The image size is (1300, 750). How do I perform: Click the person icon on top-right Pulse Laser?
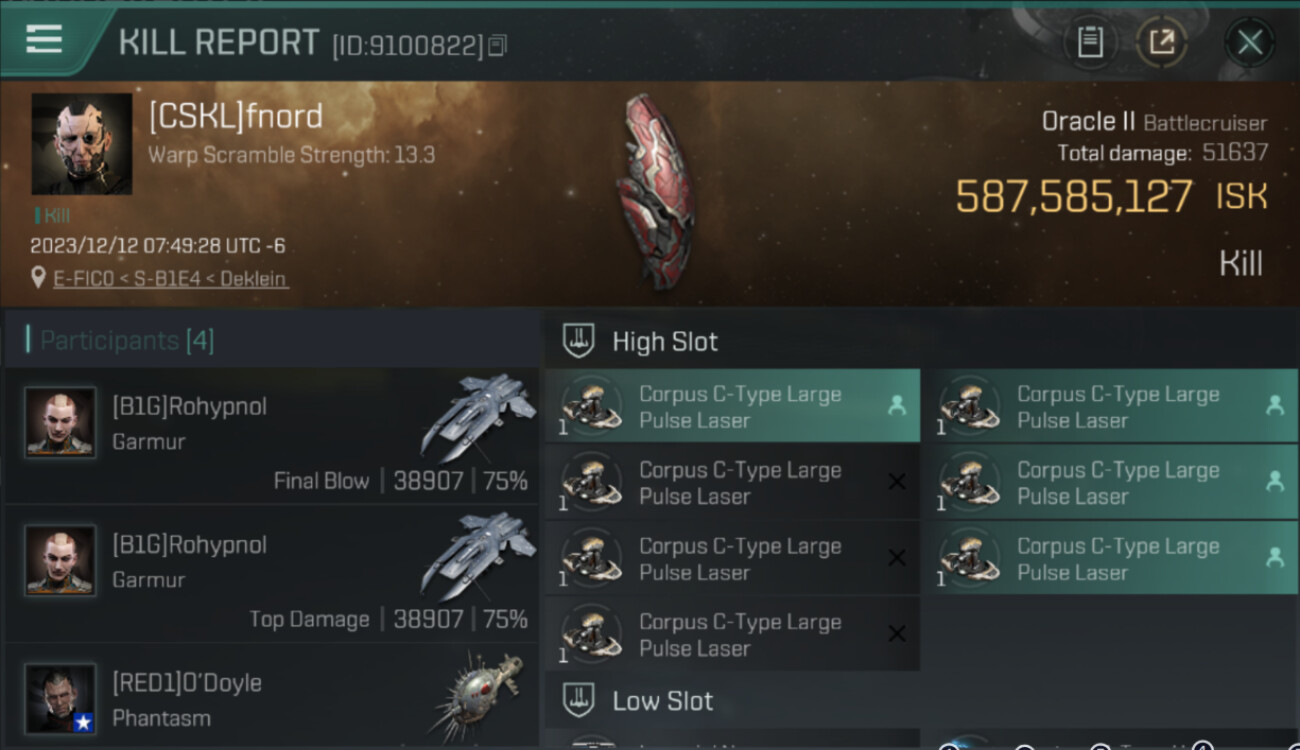(x=1275, y=405)
